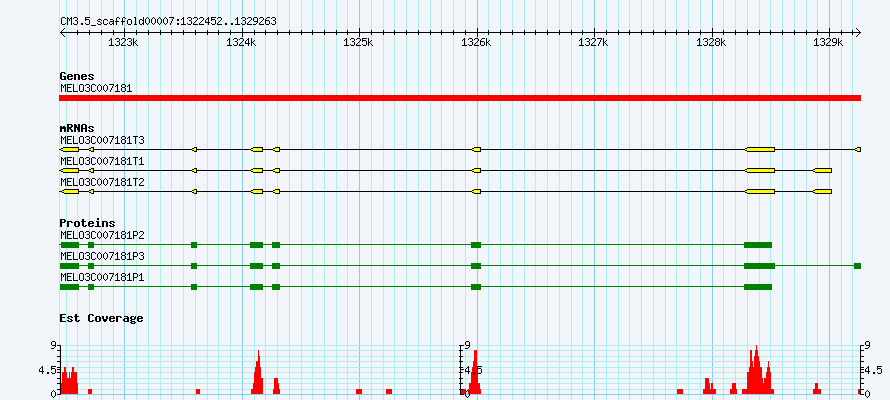Open the MELO3C007181T2 transcript label

102,183
